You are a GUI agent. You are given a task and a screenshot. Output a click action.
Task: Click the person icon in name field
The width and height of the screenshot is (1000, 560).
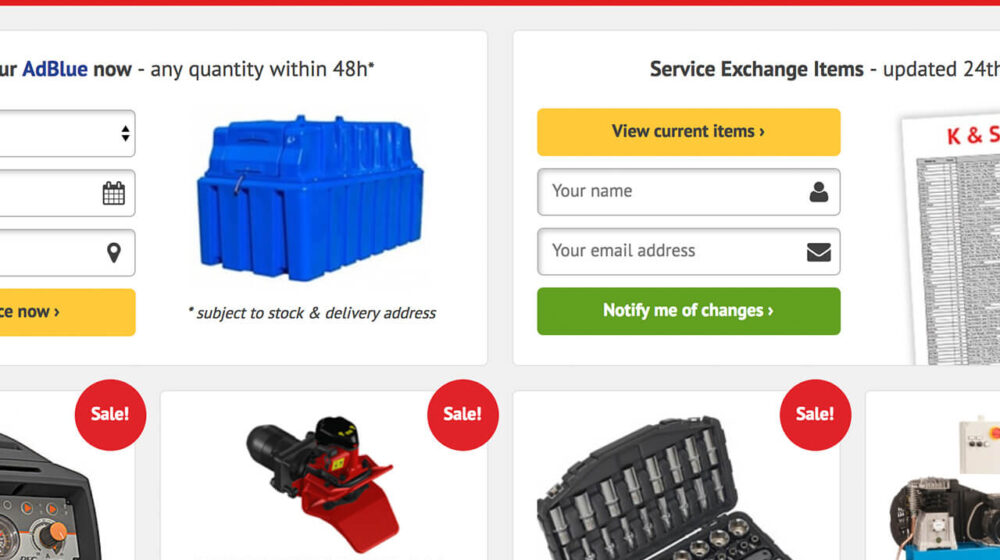[819, 192]
